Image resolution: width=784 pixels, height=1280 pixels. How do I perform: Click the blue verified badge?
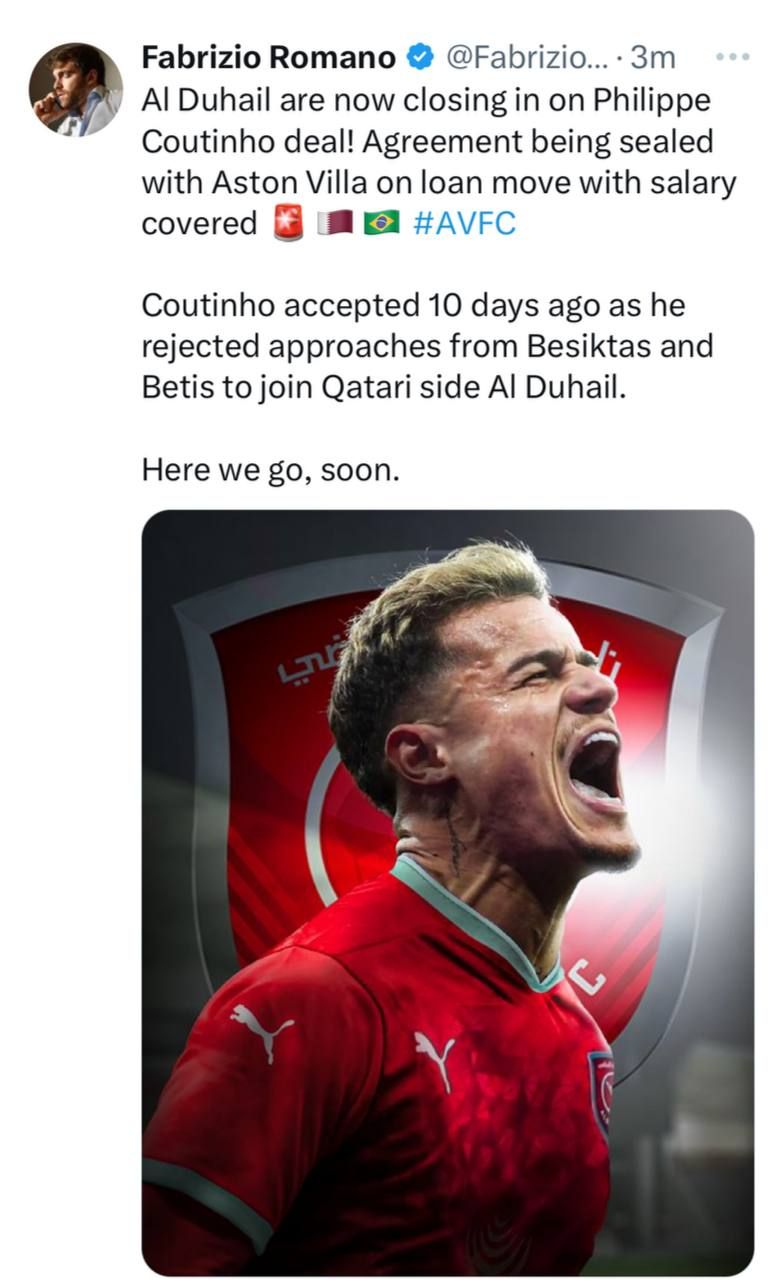tap(419, 59)
